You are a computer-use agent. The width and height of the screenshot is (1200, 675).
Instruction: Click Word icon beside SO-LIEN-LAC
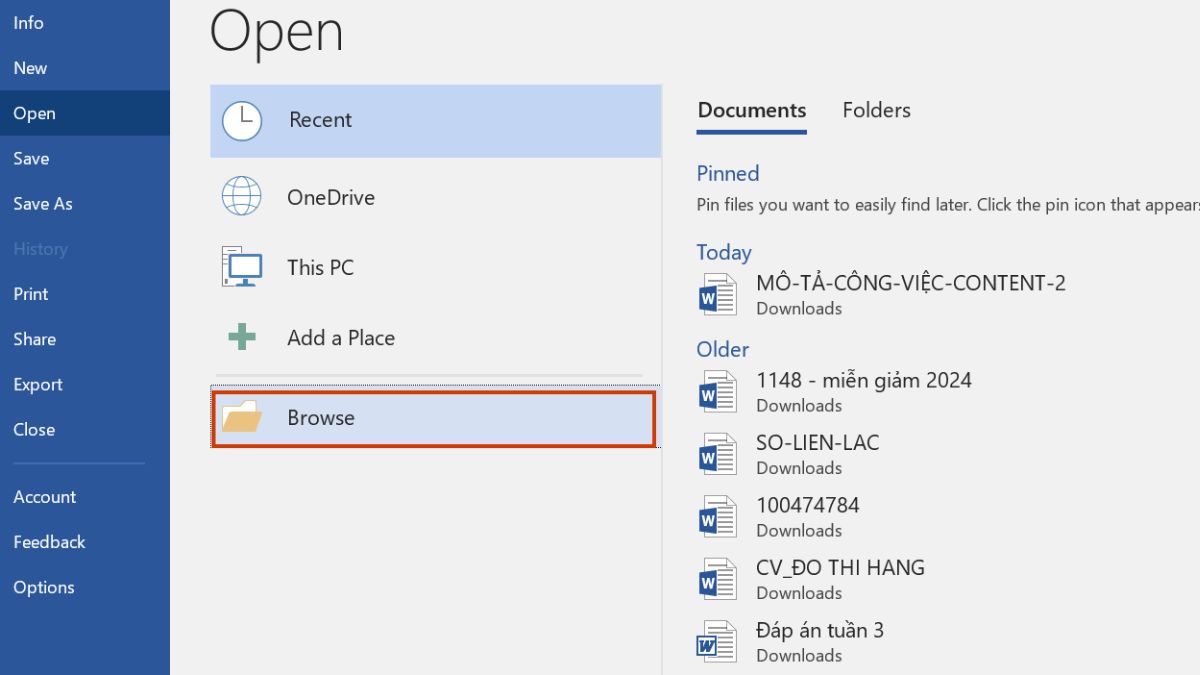[717, 454]
